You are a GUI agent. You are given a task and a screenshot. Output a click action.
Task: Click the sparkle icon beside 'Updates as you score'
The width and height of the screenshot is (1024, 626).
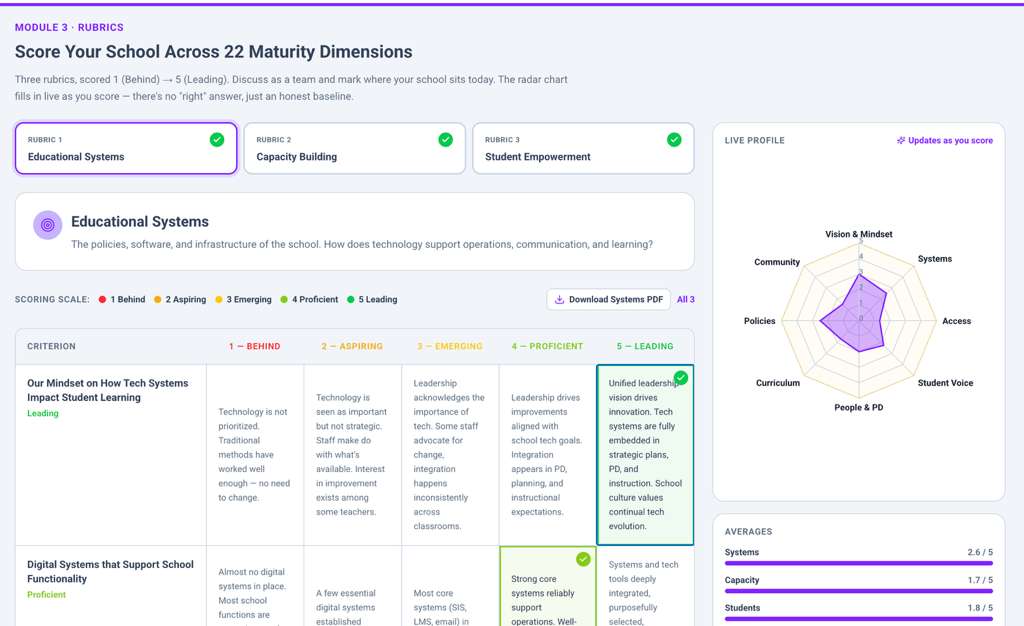tap(901, 140)
